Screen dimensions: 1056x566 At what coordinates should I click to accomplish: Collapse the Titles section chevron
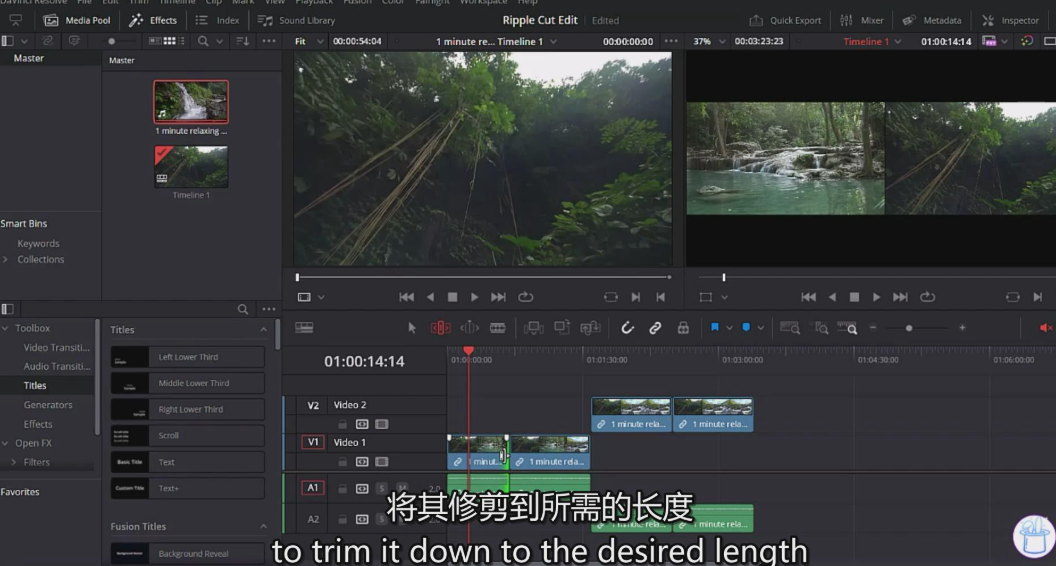pyautogui.click(x=263, y=329)
